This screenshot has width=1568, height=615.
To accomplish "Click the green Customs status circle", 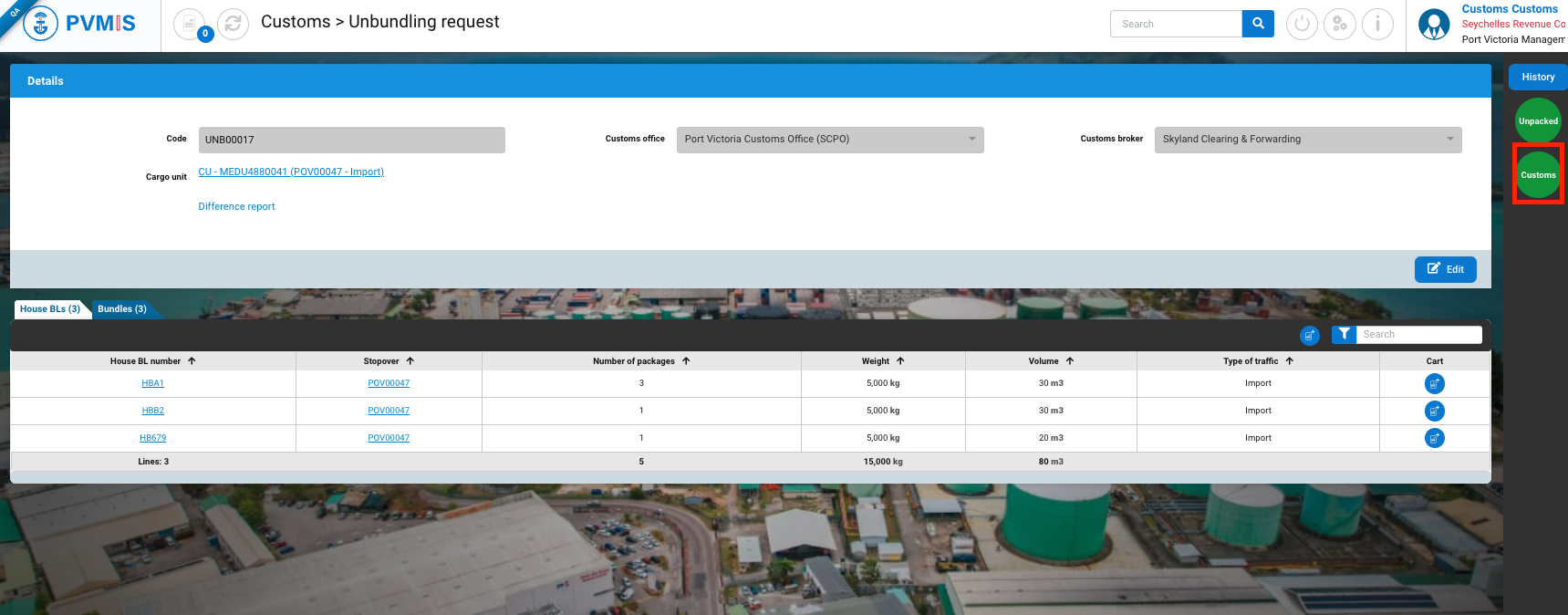I will point(1538,174).
